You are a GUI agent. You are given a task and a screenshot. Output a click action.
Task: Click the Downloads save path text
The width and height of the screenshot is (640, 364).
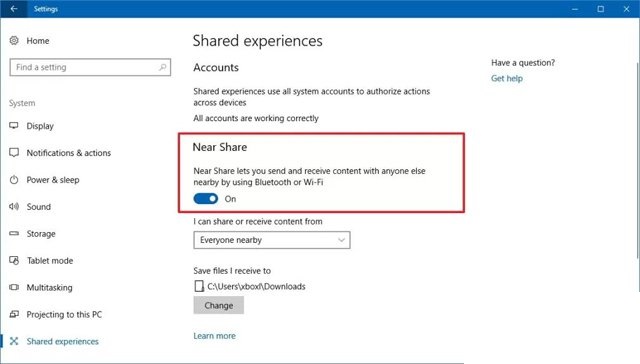coord(256,286)
